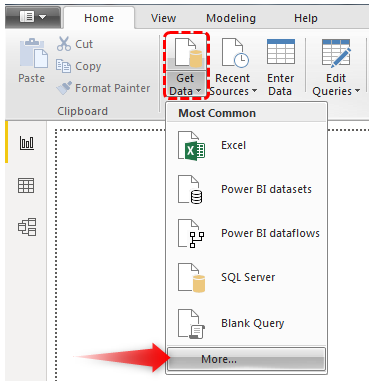This screenshot has width=375, height=381.
Task: Click the Power BI dataflows icon
Action: click(x=191, y=233)
